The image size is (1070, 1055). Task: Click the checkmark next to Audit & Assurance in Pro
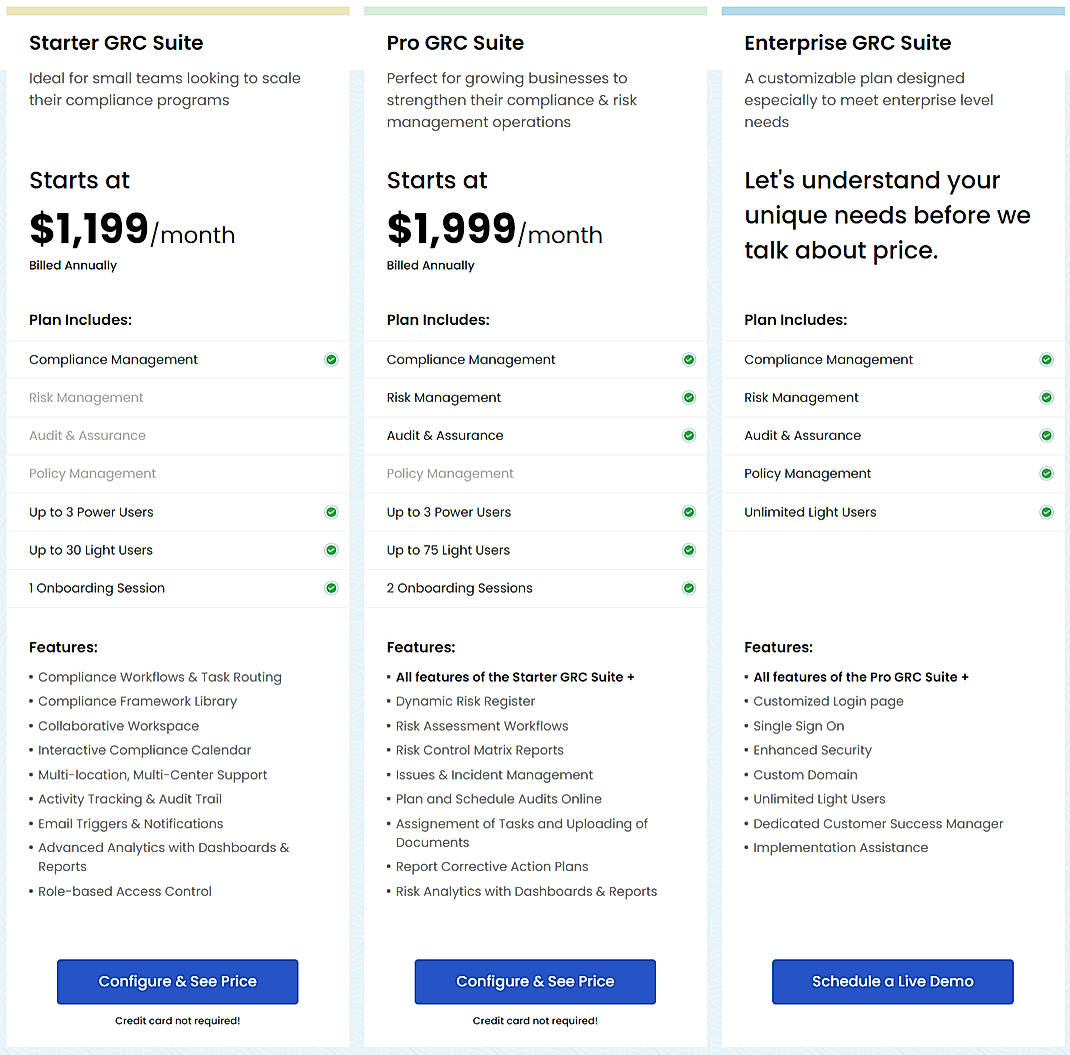pyautogui.click(x=688, y=435)
